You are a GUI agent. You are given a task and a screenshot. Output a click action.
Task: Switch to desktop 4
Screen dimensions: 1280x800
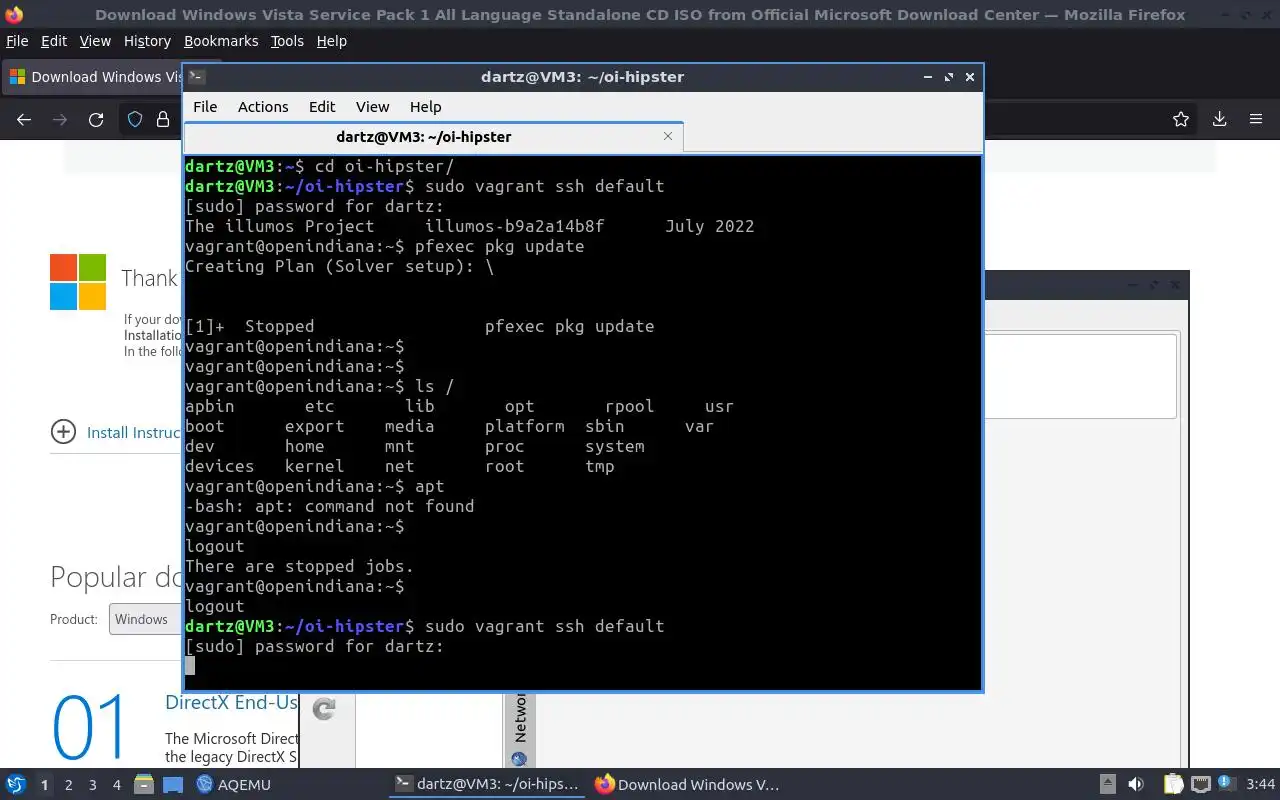117,785
